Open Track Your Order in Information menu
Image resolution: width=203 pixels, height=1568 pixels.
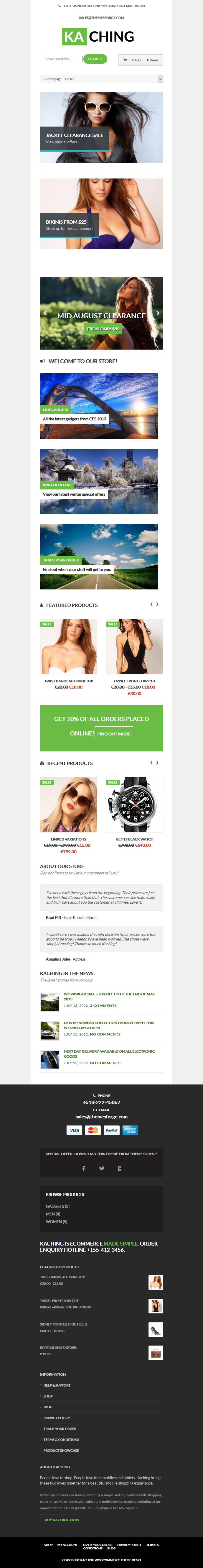pos(60,1429)
